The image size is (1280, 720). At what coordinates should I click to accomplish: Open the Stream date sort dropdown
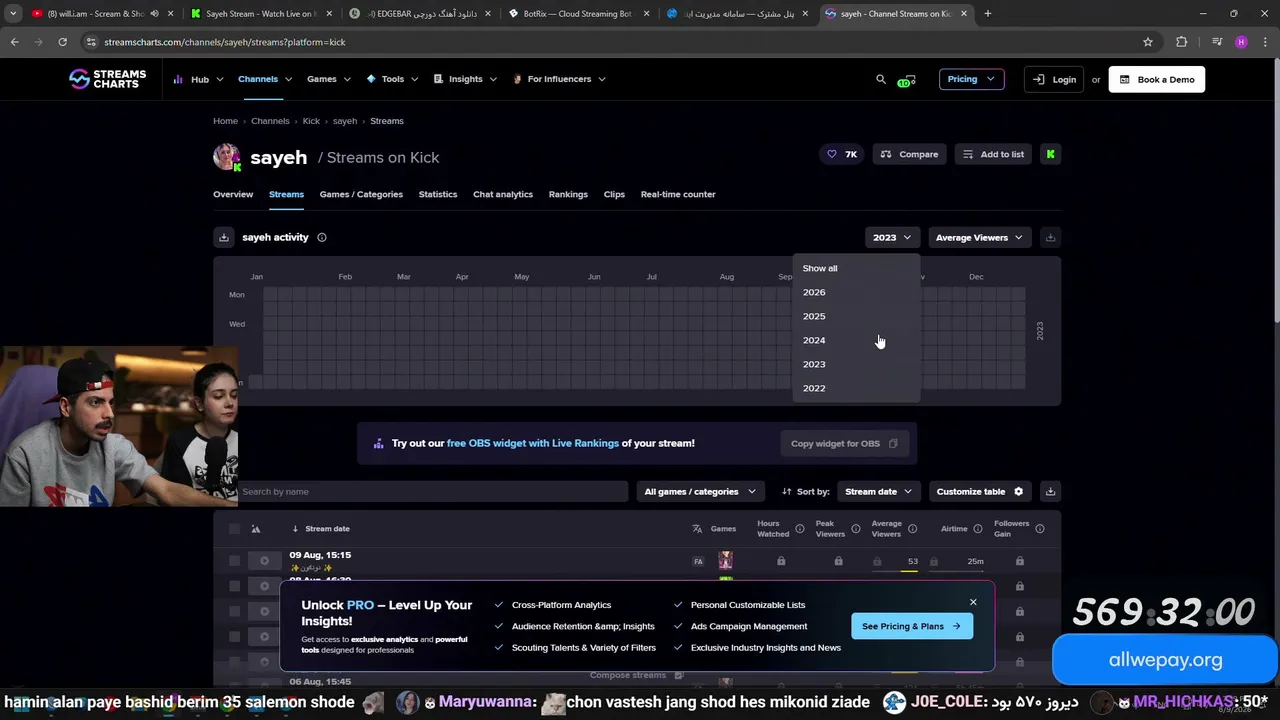tap(879, 491)
